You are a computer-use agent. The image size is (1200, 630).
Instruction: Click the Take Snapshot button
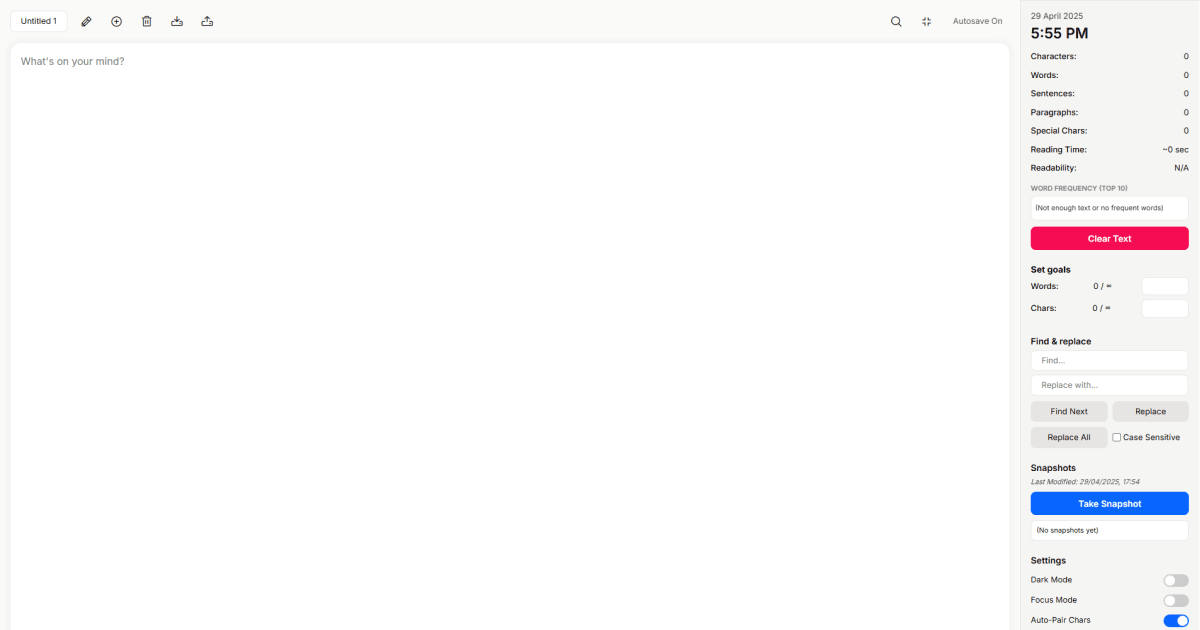point(1109,504)
